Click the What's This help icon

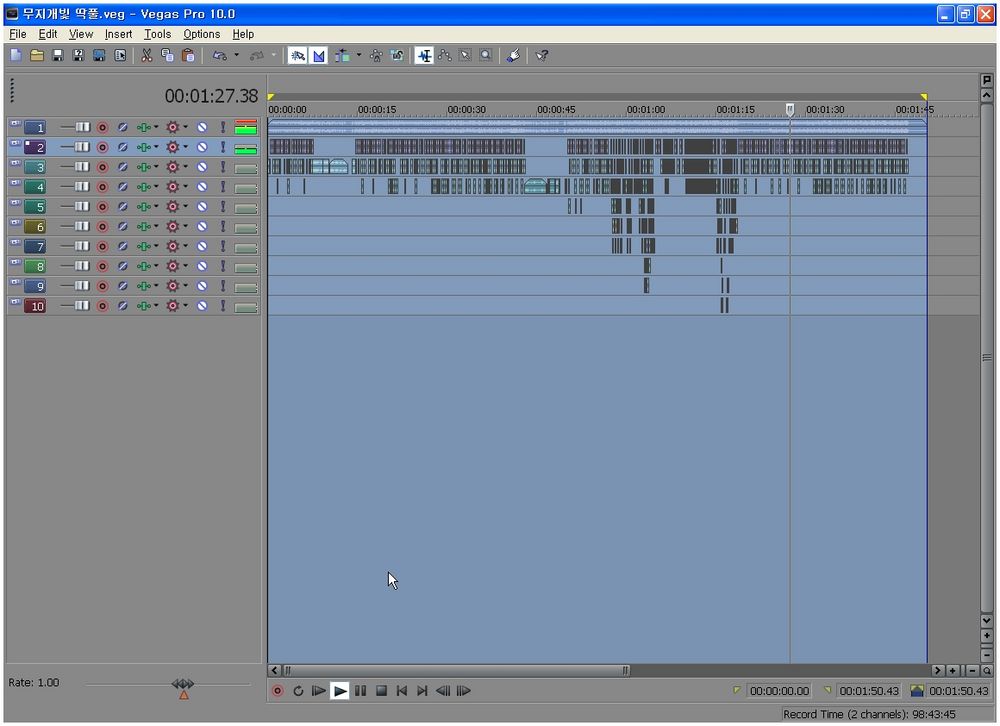click(541, 56)
